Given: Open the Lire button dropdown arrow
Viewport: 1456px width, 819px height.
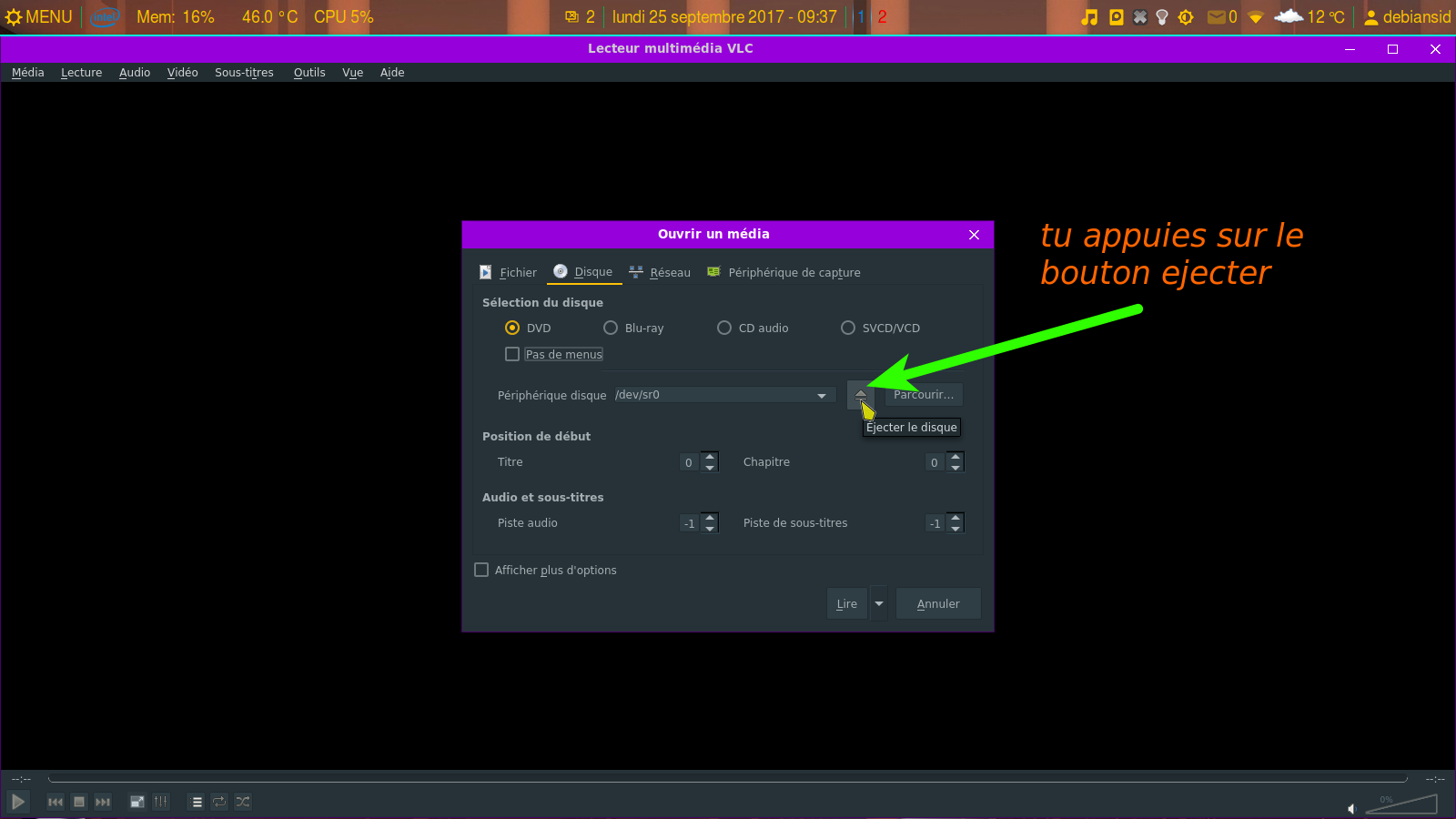Looking at the screenshot, I should [879, 603].
